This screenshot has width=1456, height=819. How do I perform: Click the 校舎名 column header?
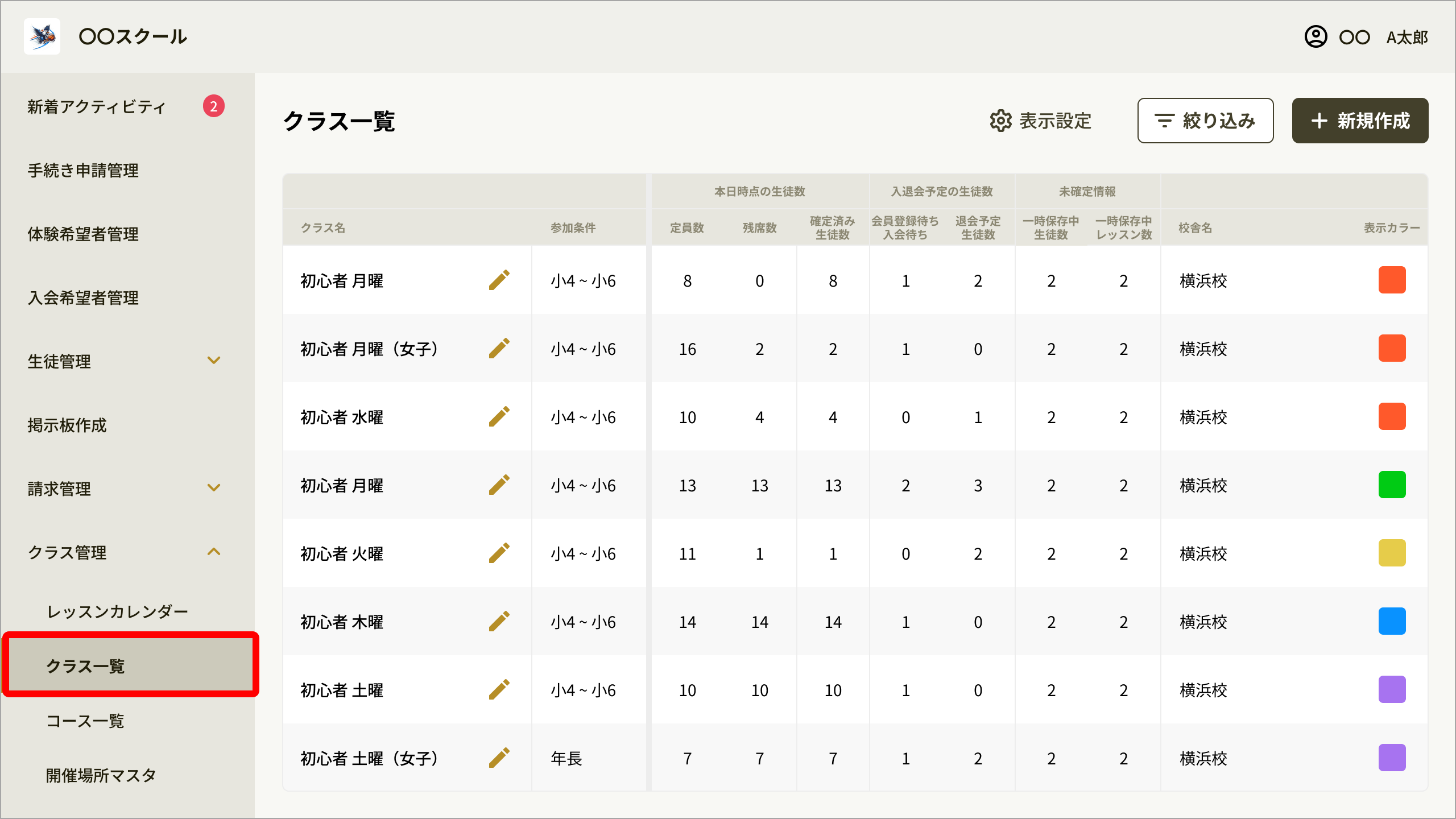point(1196,228)
